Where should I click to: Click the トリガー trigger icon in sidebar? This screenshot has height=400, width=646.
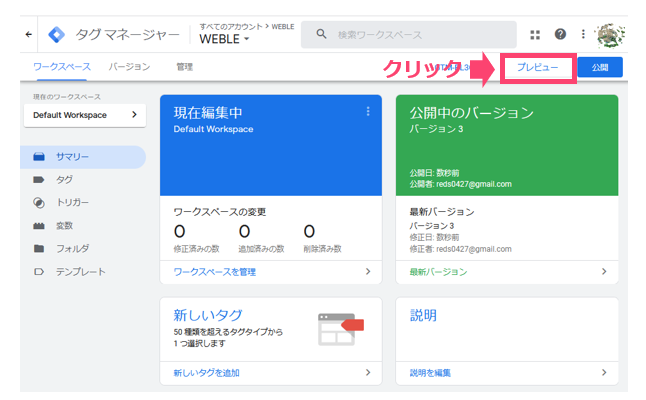pyautogui.click(x=39, y=203)
